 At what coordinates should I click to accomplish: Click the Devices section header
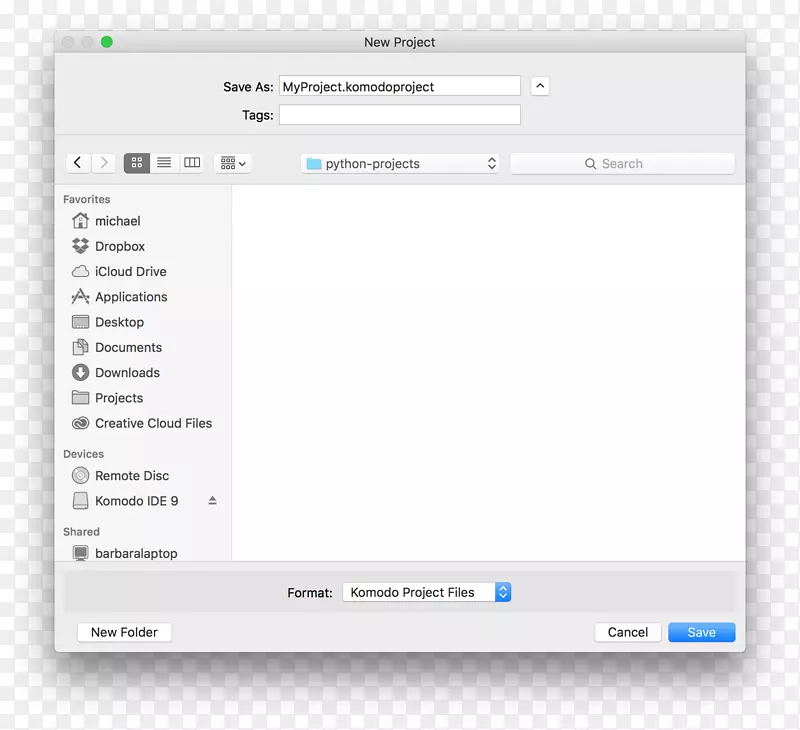[x=83, y=454]
